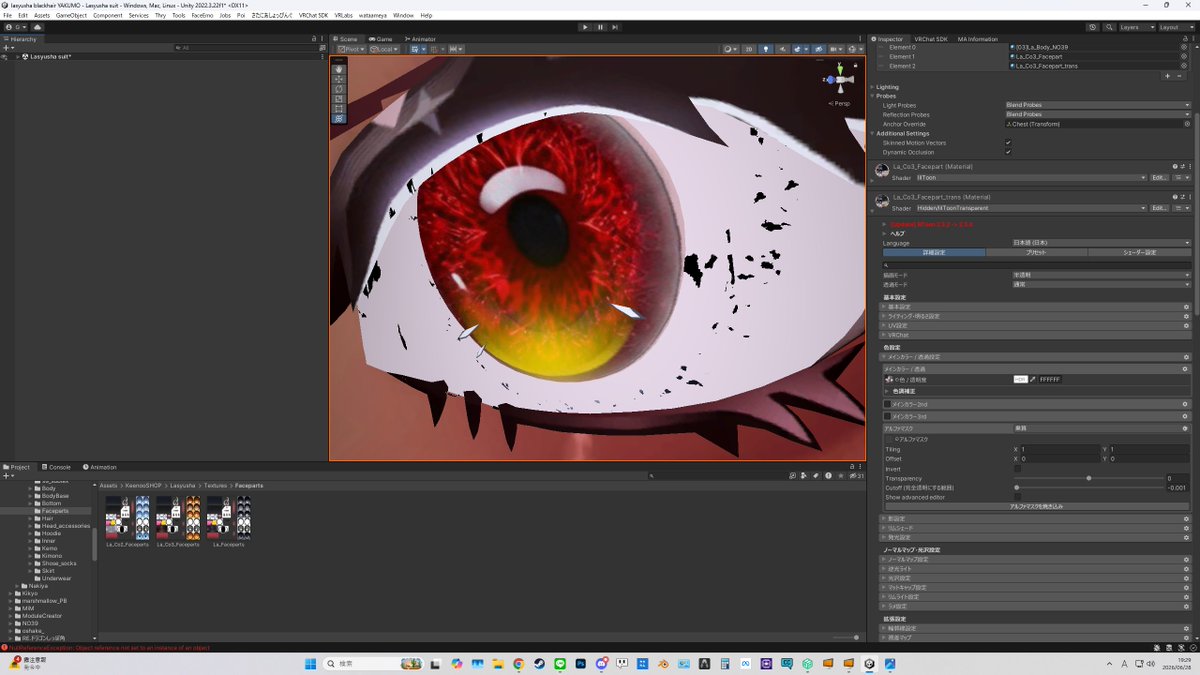1200x675 pixels.
Task: Open the Pivot handle position dropdown
Action: click(x=350, y=48)
